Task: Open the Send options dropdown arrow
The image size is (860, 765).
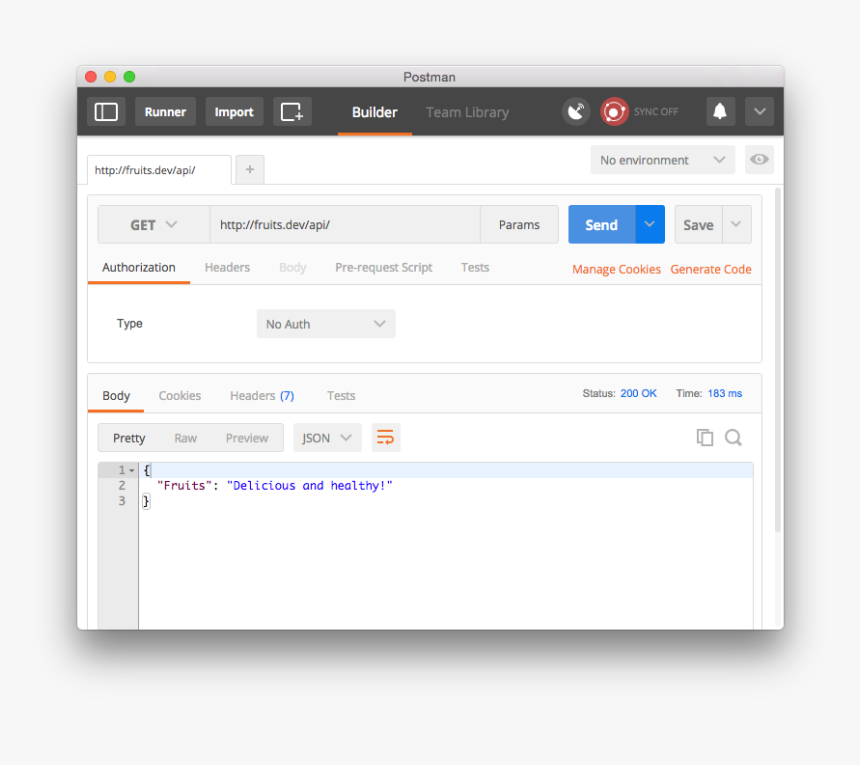Action: pos(650,224)
